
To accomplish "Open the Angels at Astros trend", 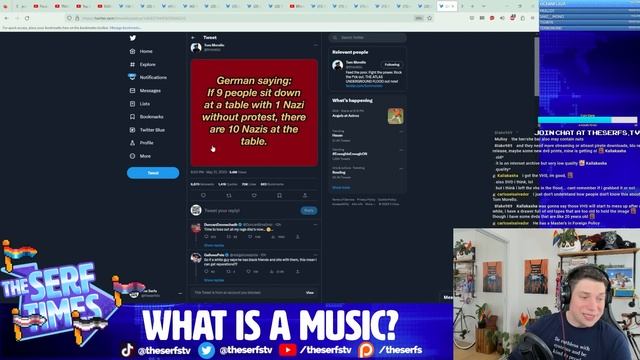I will 345,116.
